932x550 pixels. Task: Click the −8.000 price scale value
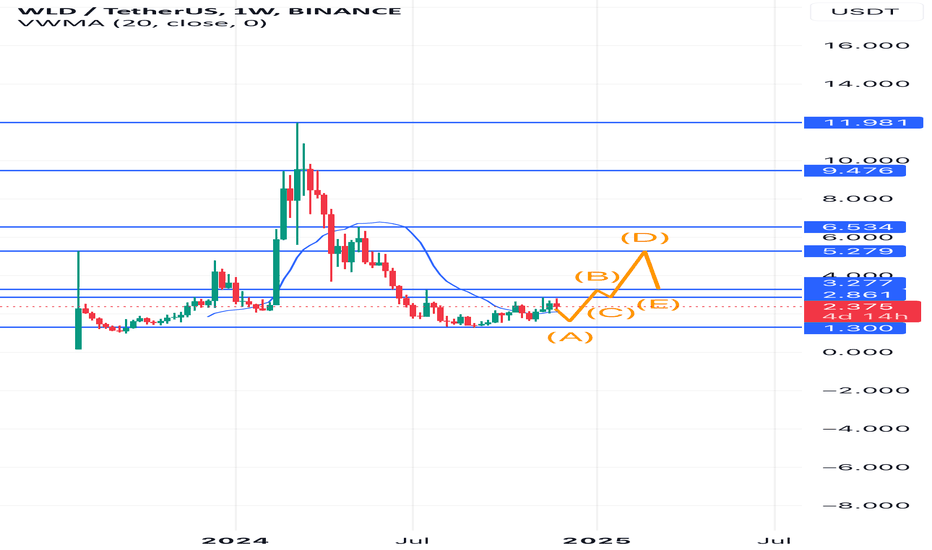(x=866, y=505)
